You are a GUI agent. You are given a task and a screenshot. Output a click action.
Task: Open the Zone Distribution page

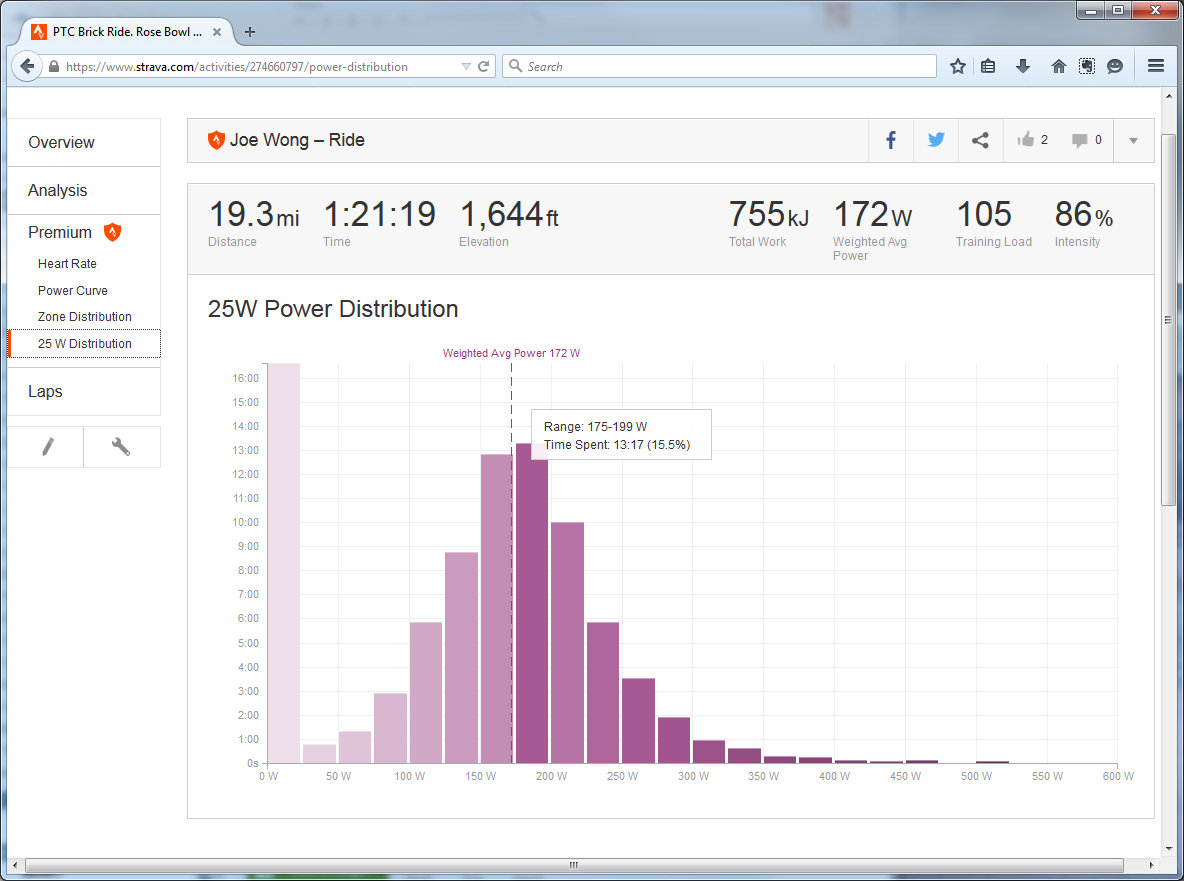point(84,317)
